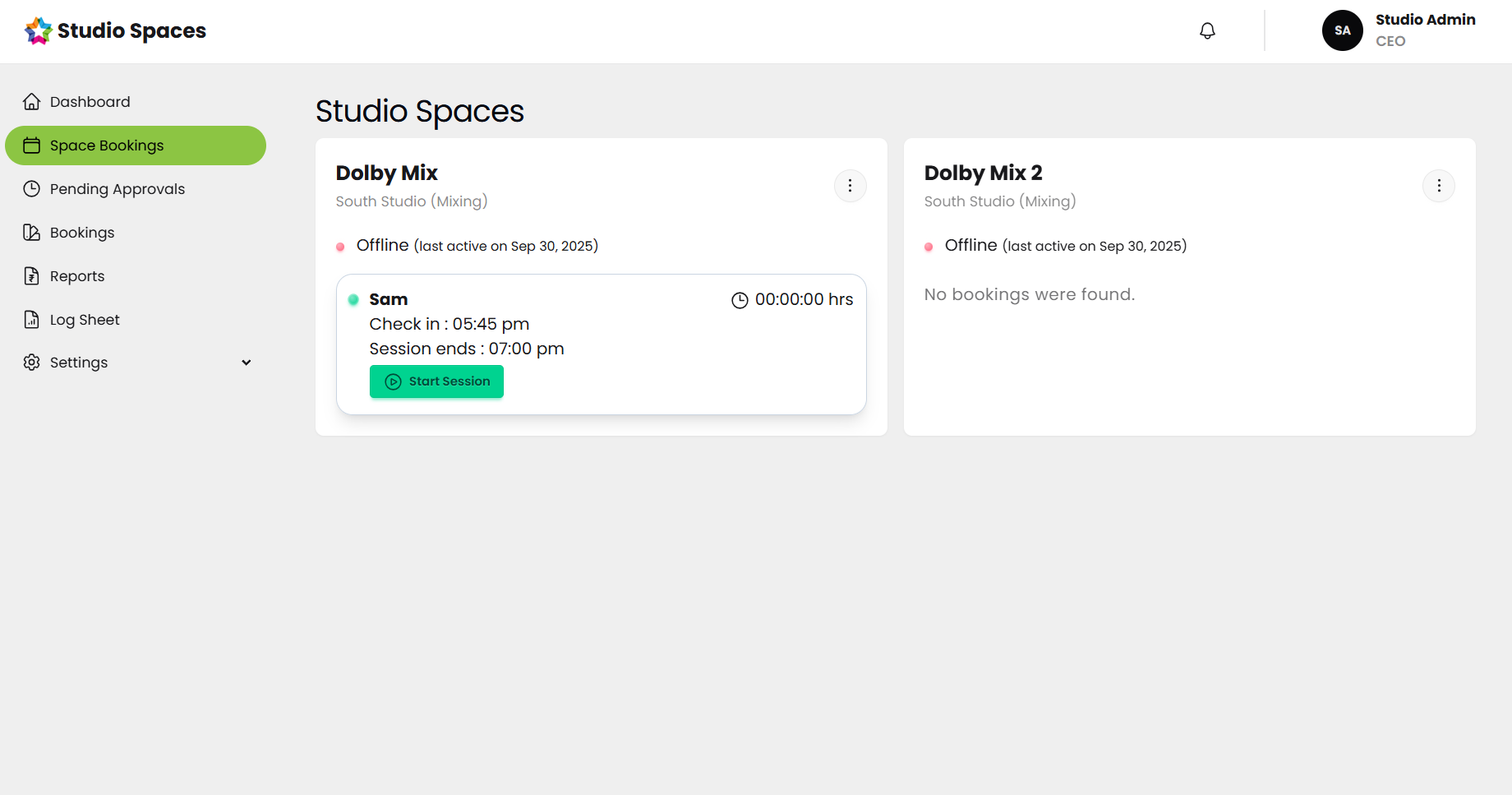Click the Studio Spaces star logo
1512x795 pixels.
(x=38, y=30)
